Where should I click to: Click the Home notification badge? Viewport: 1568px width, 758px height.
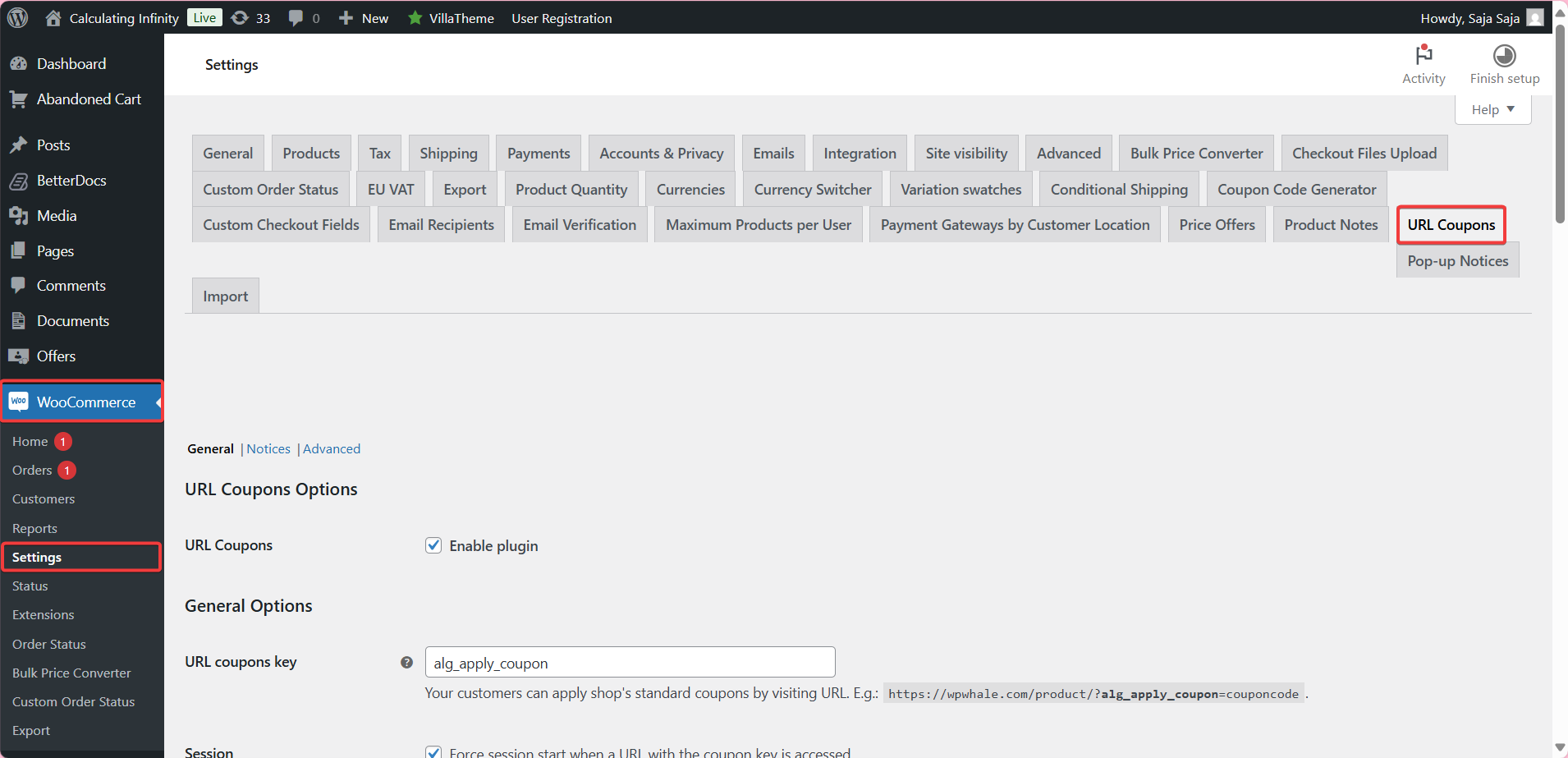coord(63,442)
